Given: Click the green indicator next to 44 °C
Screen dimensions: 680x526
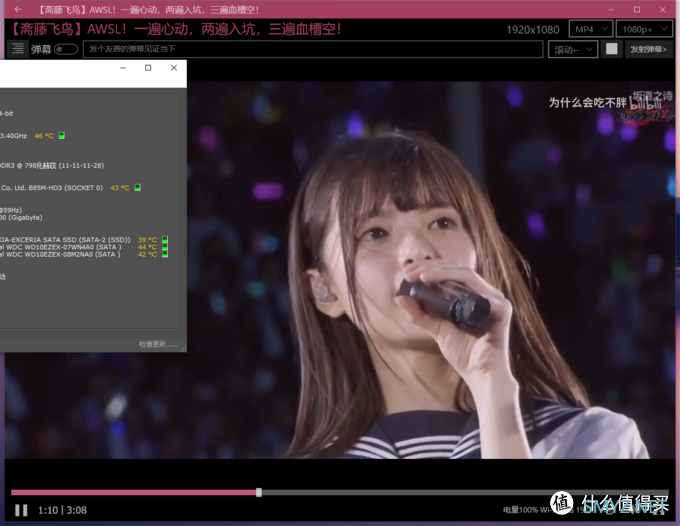Looking at the screenshot, I should pos(165,247).
